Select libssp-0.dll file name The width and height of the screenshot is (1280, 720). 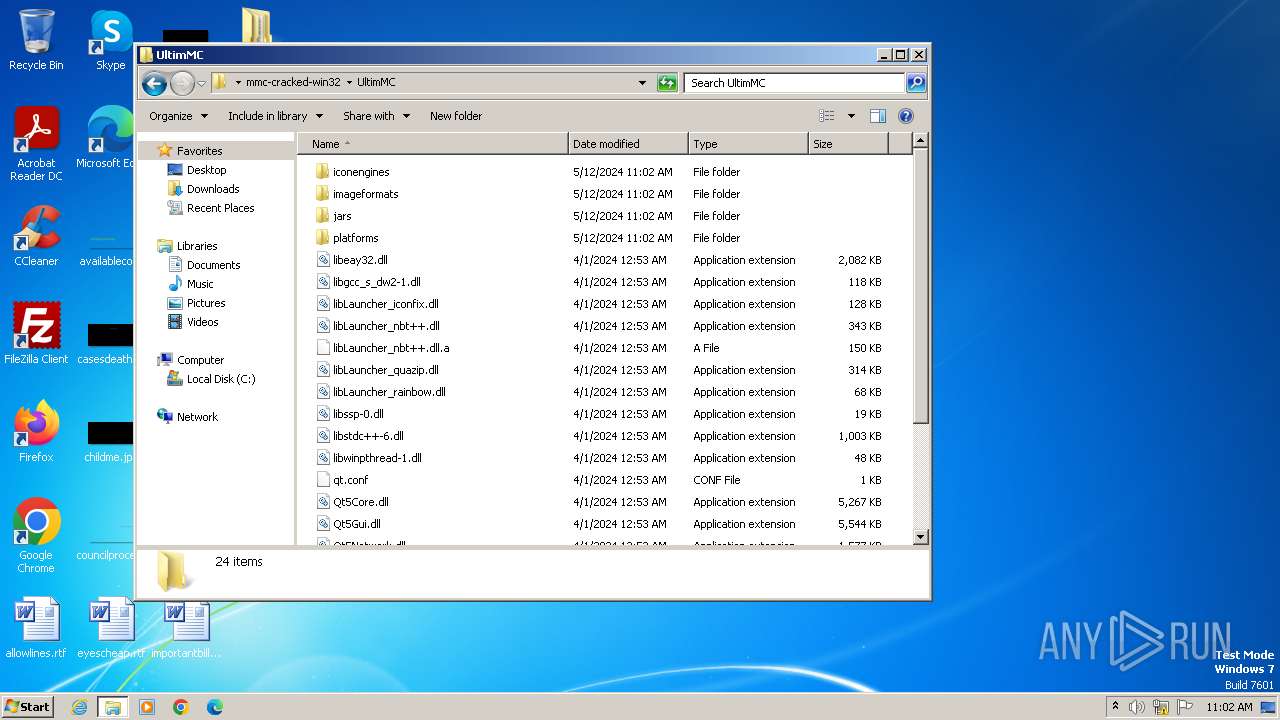coord(358,414)
